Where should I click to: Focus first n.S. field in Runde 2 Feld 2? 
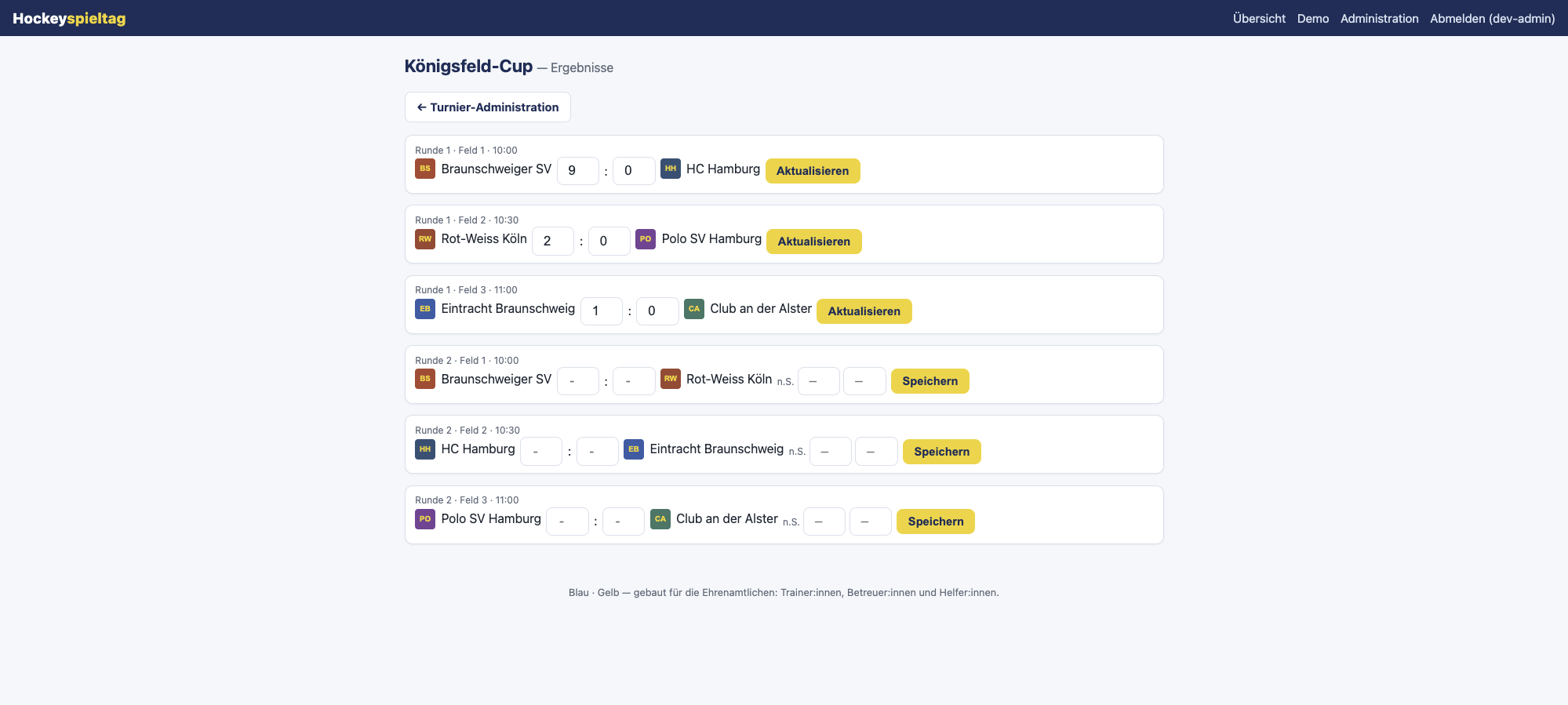coord(831,451)
